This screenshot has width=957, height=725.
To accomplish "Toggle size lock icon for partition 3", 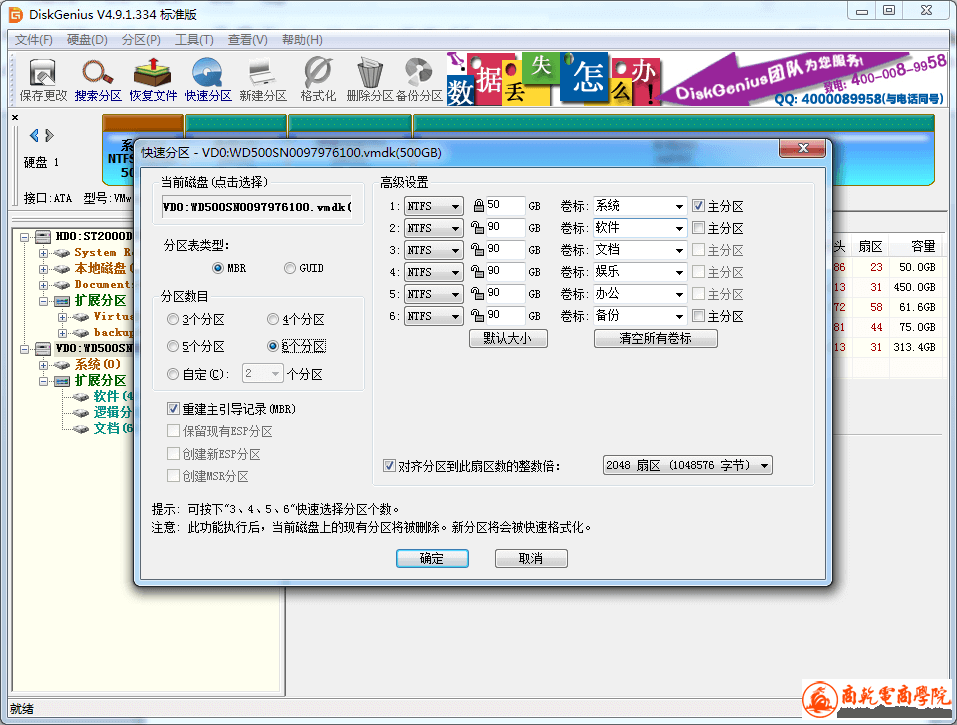I will (477, 250).
